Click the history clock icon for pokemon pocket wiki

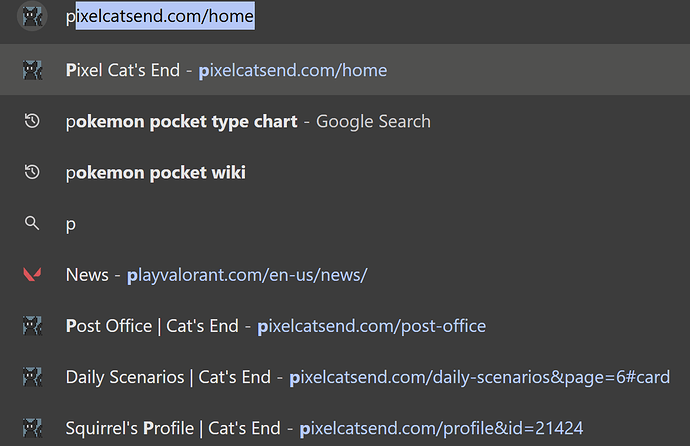(x=32, y=172)
